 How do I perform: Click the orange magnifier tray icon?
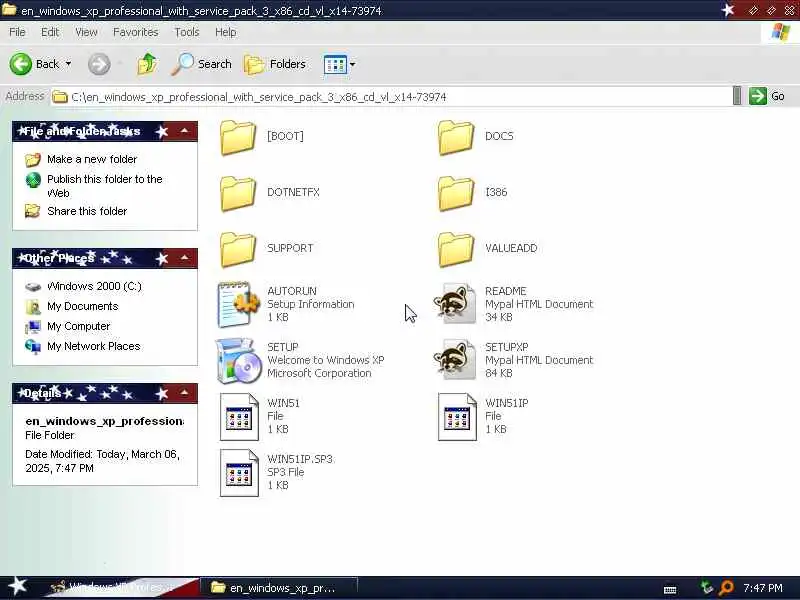point(727,588)
